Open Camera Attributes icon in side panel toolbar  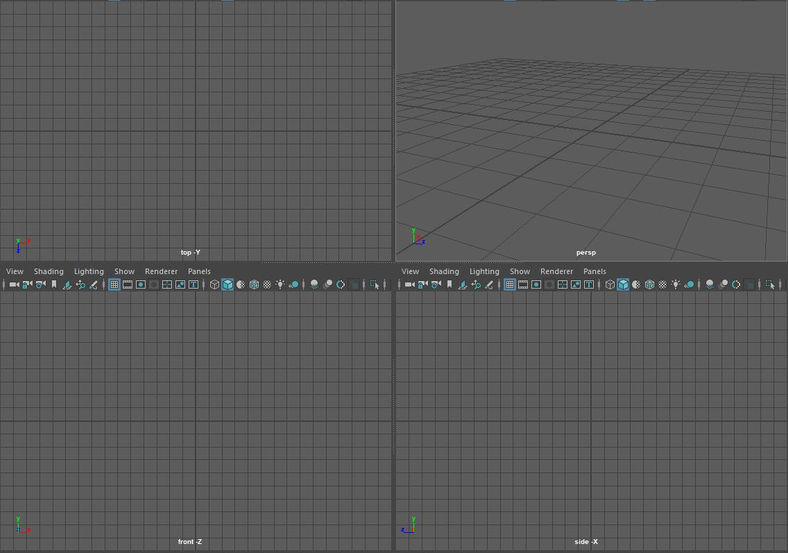coord(436,285)
